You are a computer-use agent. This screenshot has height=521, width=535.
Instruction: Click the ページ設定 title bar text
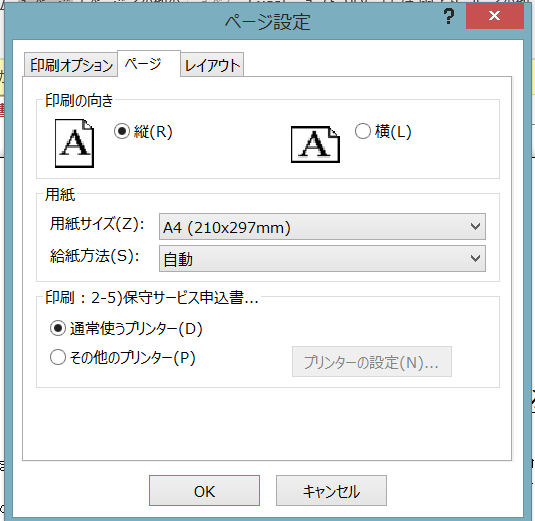point(268,22)
